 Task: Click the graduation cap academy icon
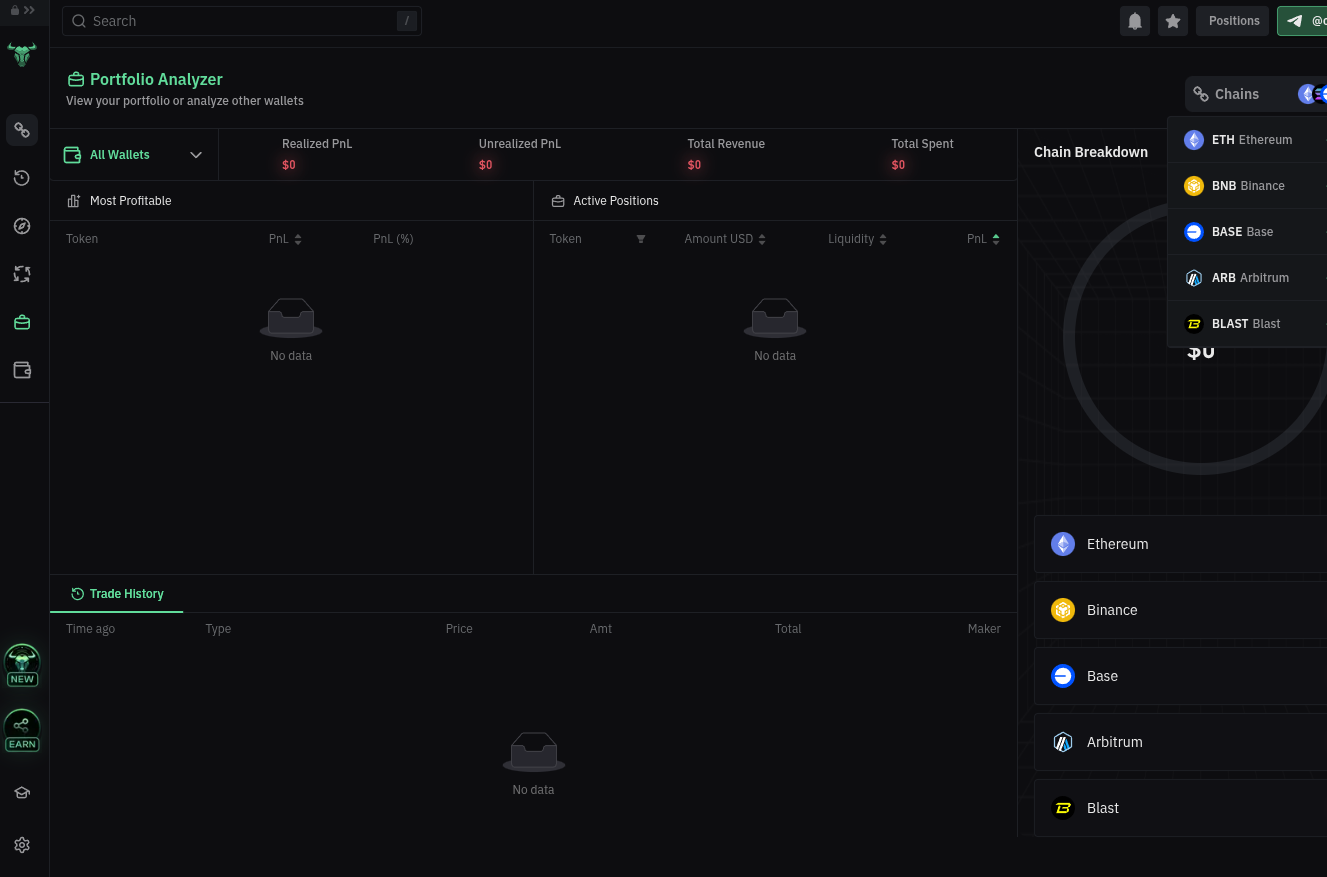[22, 792]
